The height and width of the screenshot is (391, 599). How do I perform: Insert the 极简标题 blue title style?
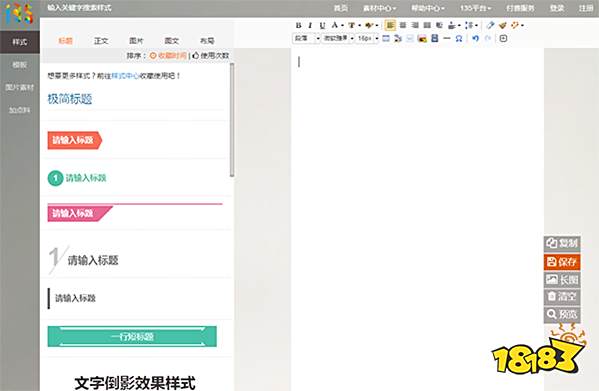click(70, 99)
